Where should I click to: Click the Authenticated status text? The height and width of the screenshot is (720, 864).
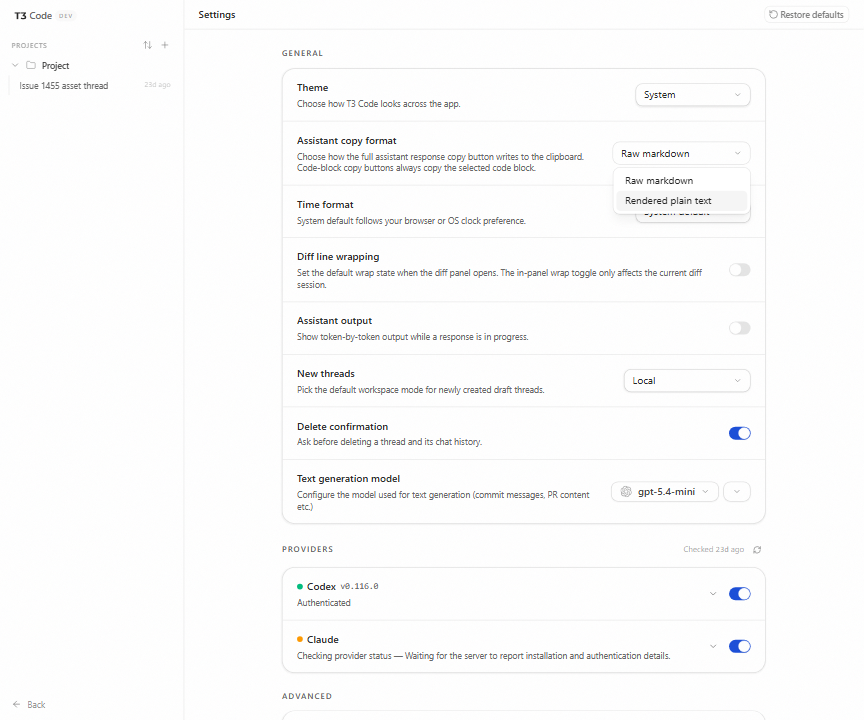(323, 603)
